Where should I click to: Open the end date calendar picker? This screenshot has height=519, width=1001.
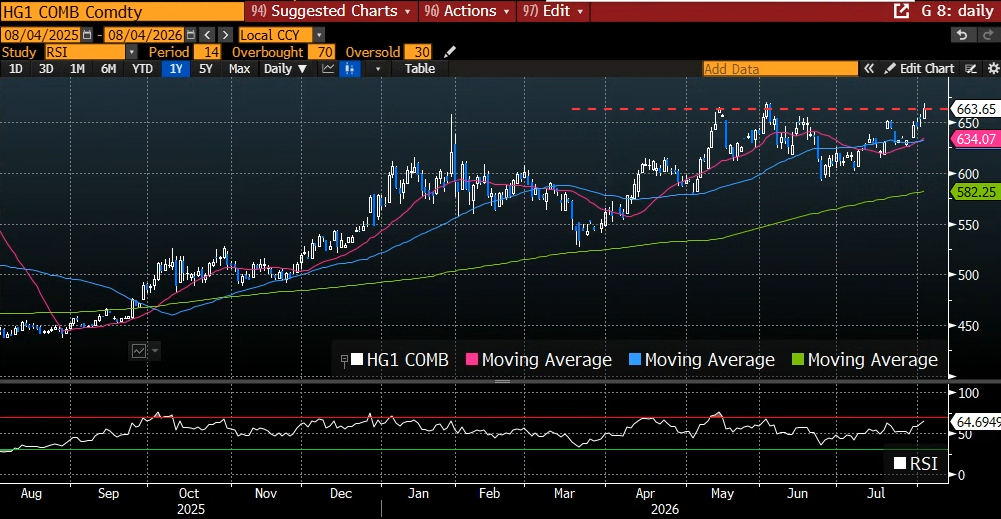pos(191,35)
